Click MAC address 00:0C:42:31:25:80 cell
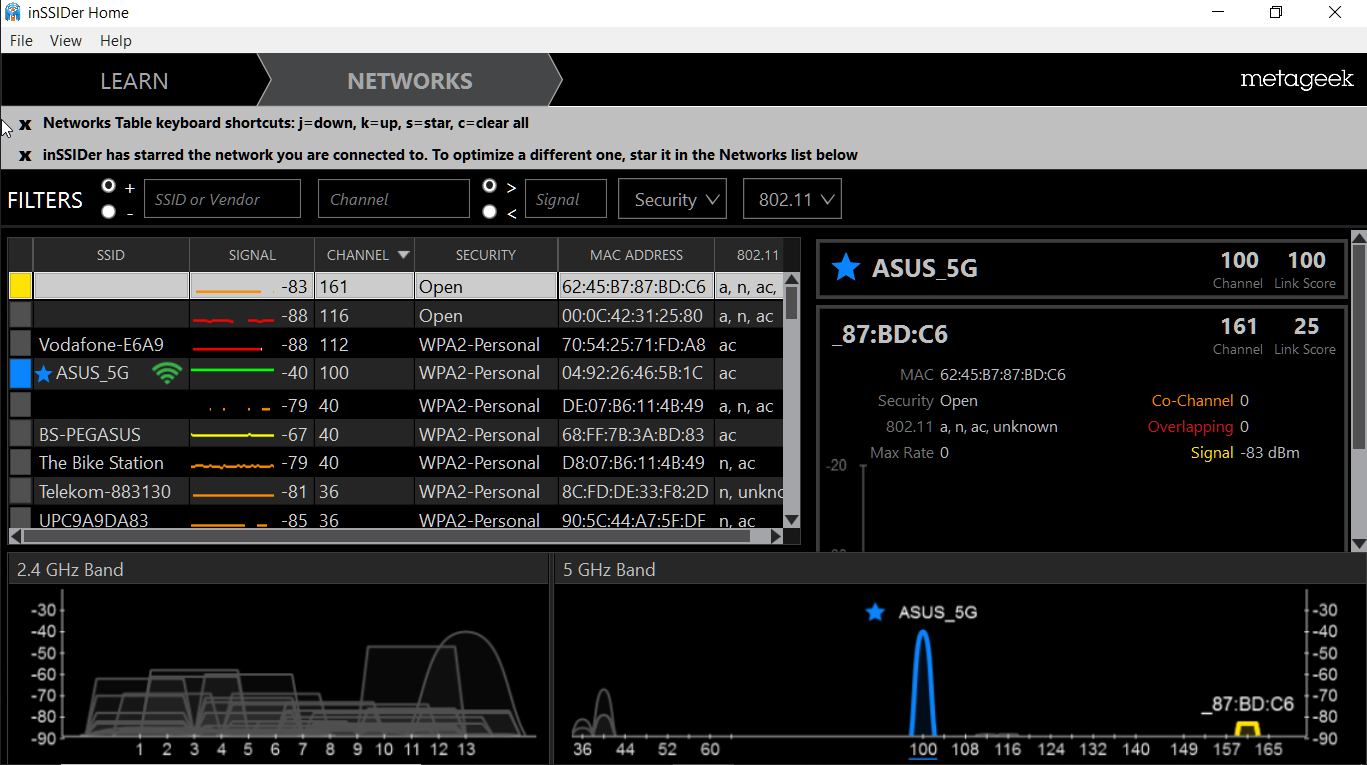1367x765 pixels. coord(636,316)
